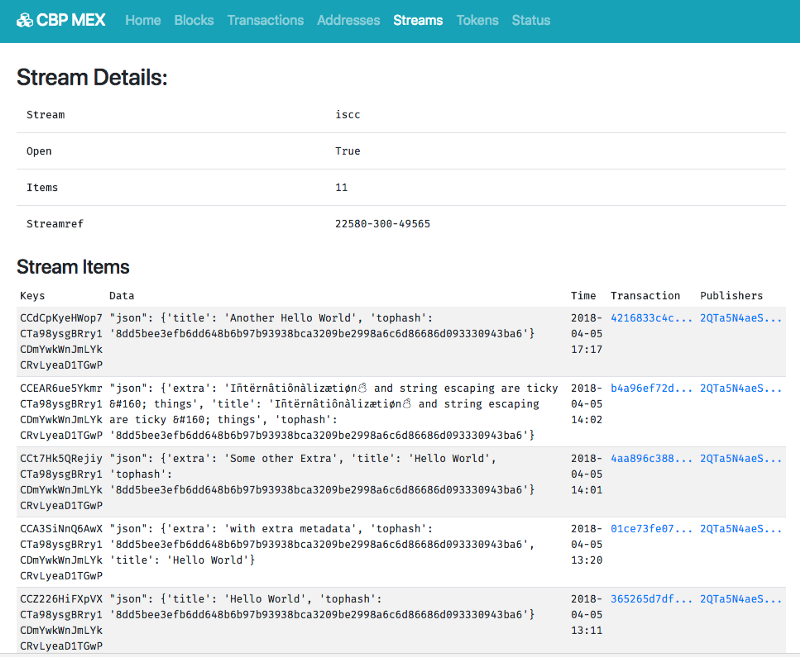Image resolution: width=800 pixels, height=657 pixels.
Task: Click the Keys column header
Action: pyautogui.click(x=33, y=295)
